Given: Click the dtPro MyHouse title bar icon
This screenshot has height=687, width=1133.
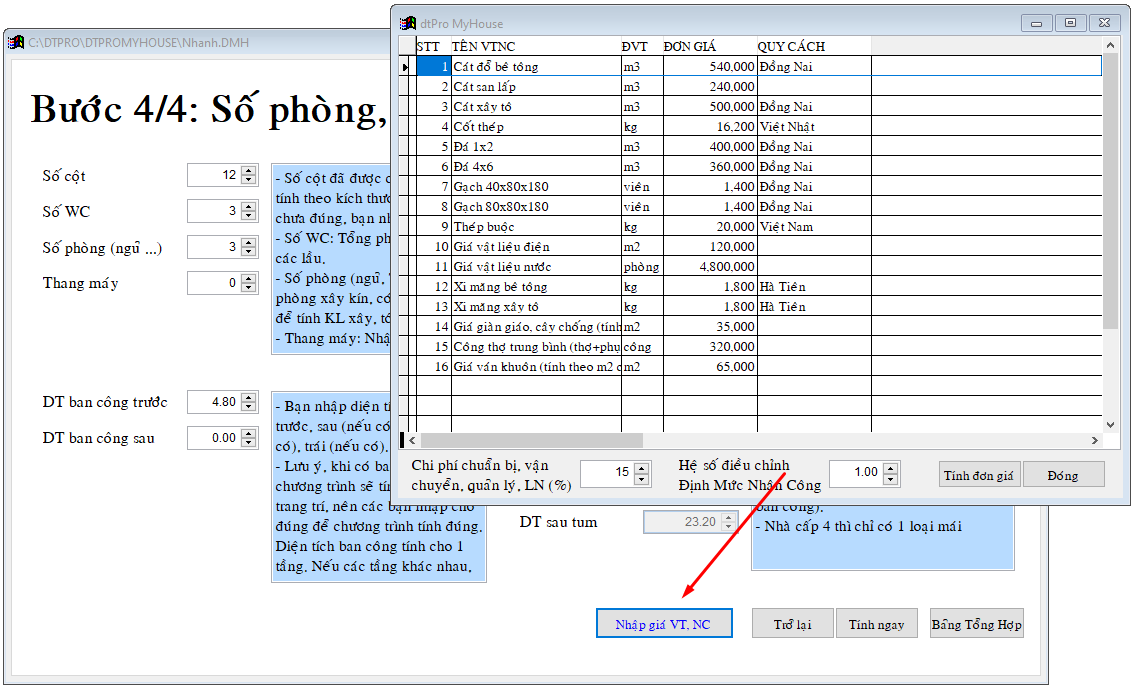Looking at the screenshot, I should pyautogui.click(x=408, y=23).
